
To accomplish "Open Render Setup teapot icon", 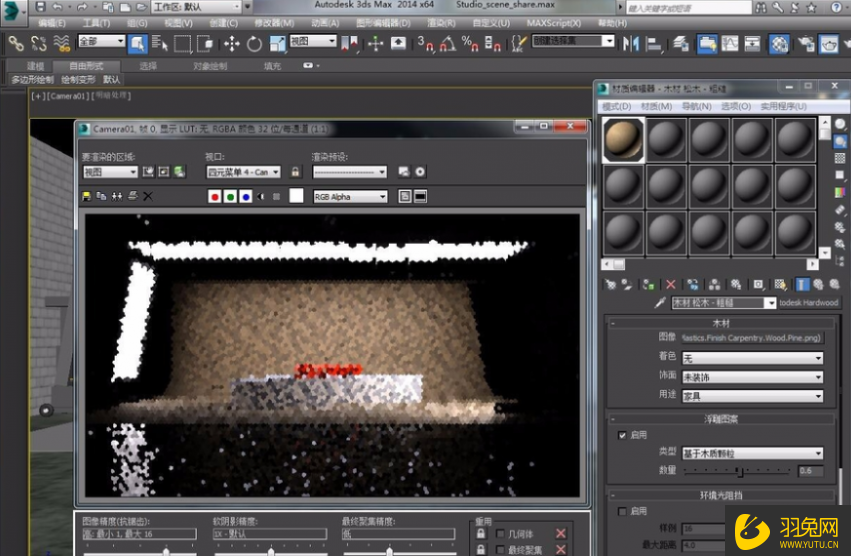I will (x=806, y=43).
